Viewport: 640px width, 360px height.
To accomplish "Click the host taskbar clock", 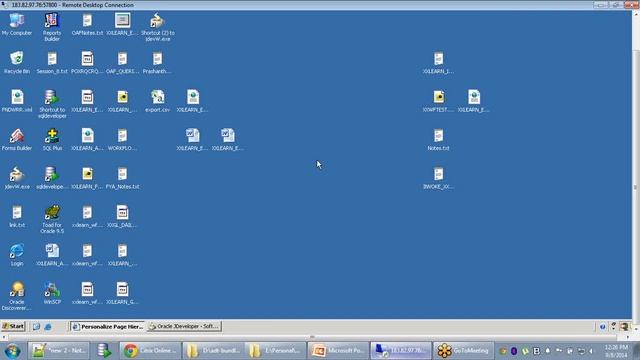I will point(616,351).
